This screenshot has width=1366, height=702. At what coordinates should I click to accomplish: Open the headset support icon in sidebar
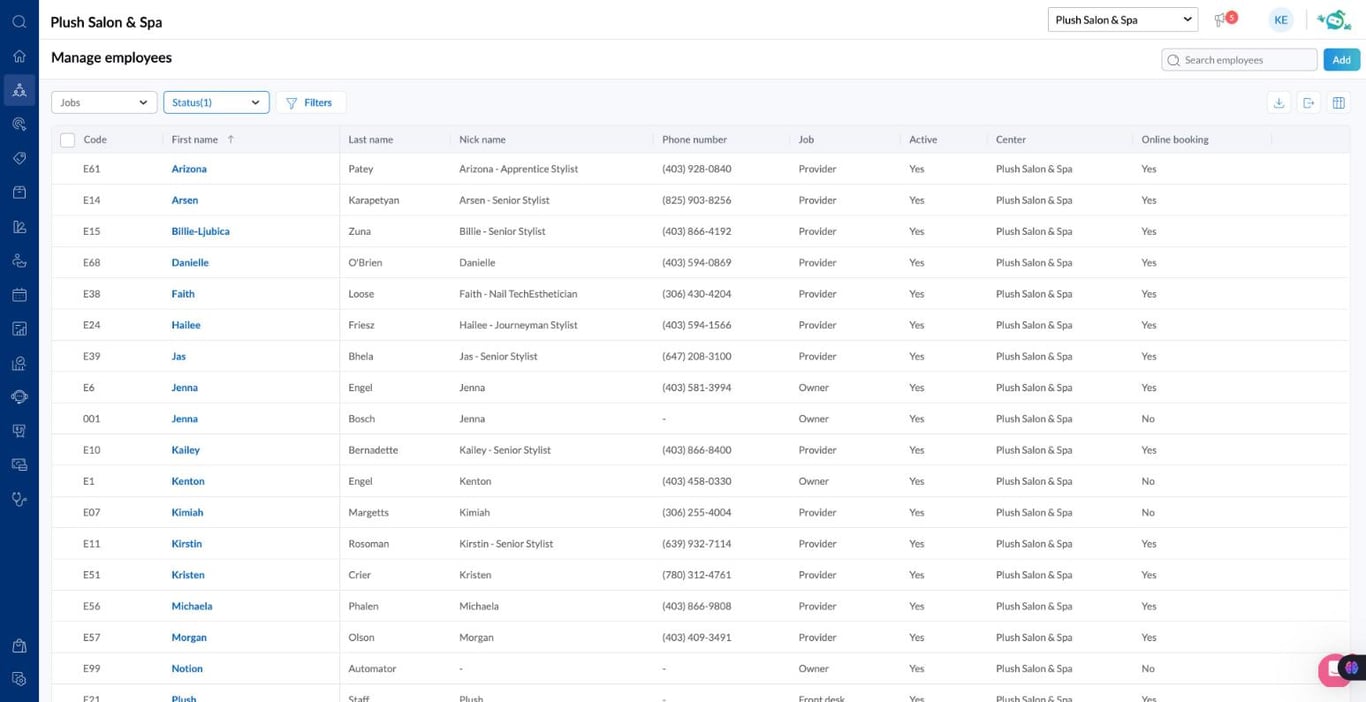pos(19,397)
